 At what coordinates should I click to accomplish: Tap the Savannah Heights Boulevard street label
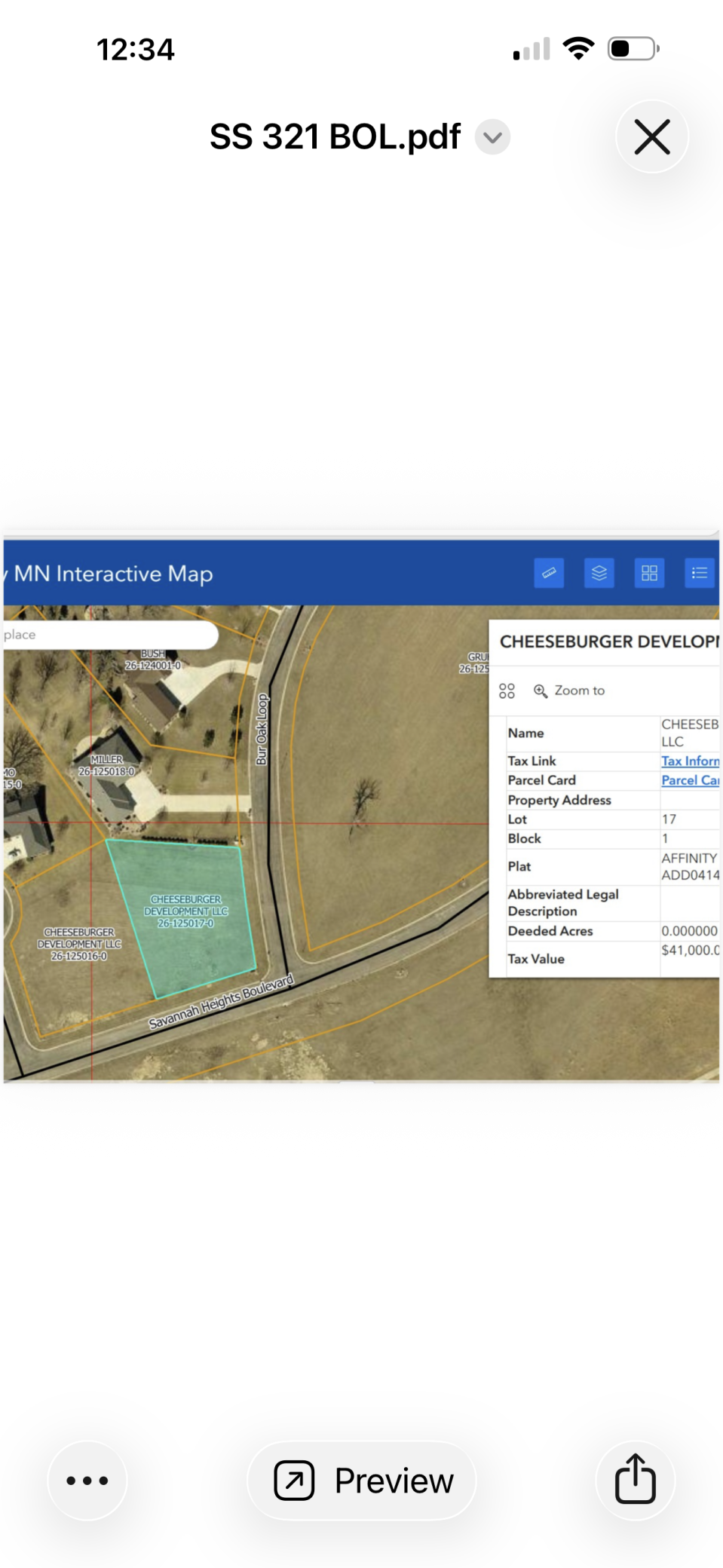(x=220, y=1002)
